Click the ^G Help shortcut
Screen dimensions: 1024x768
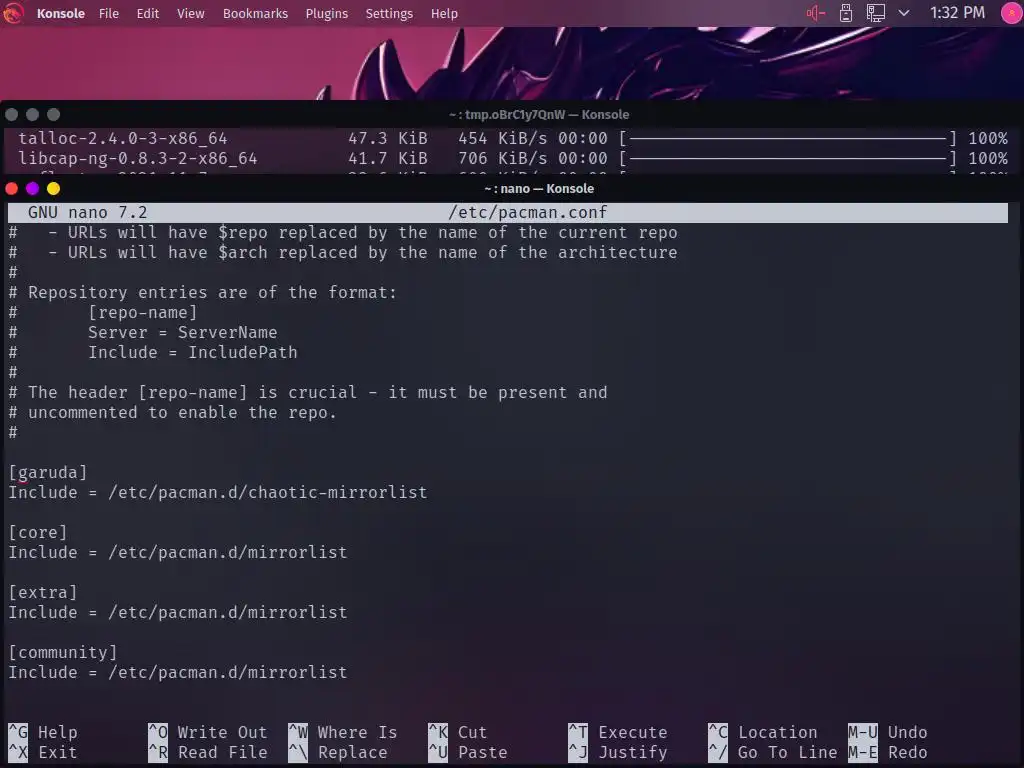pyautogui.click(x=43, y=733)
